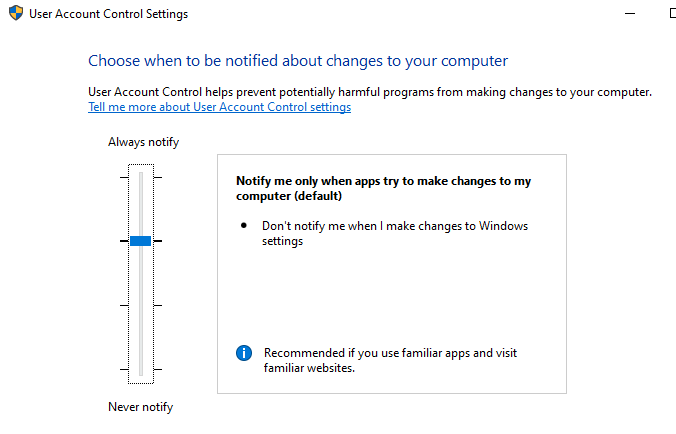Click the blue slider thumb
The height and width of the screenshot is (434, 676).
tap(140, 240)
